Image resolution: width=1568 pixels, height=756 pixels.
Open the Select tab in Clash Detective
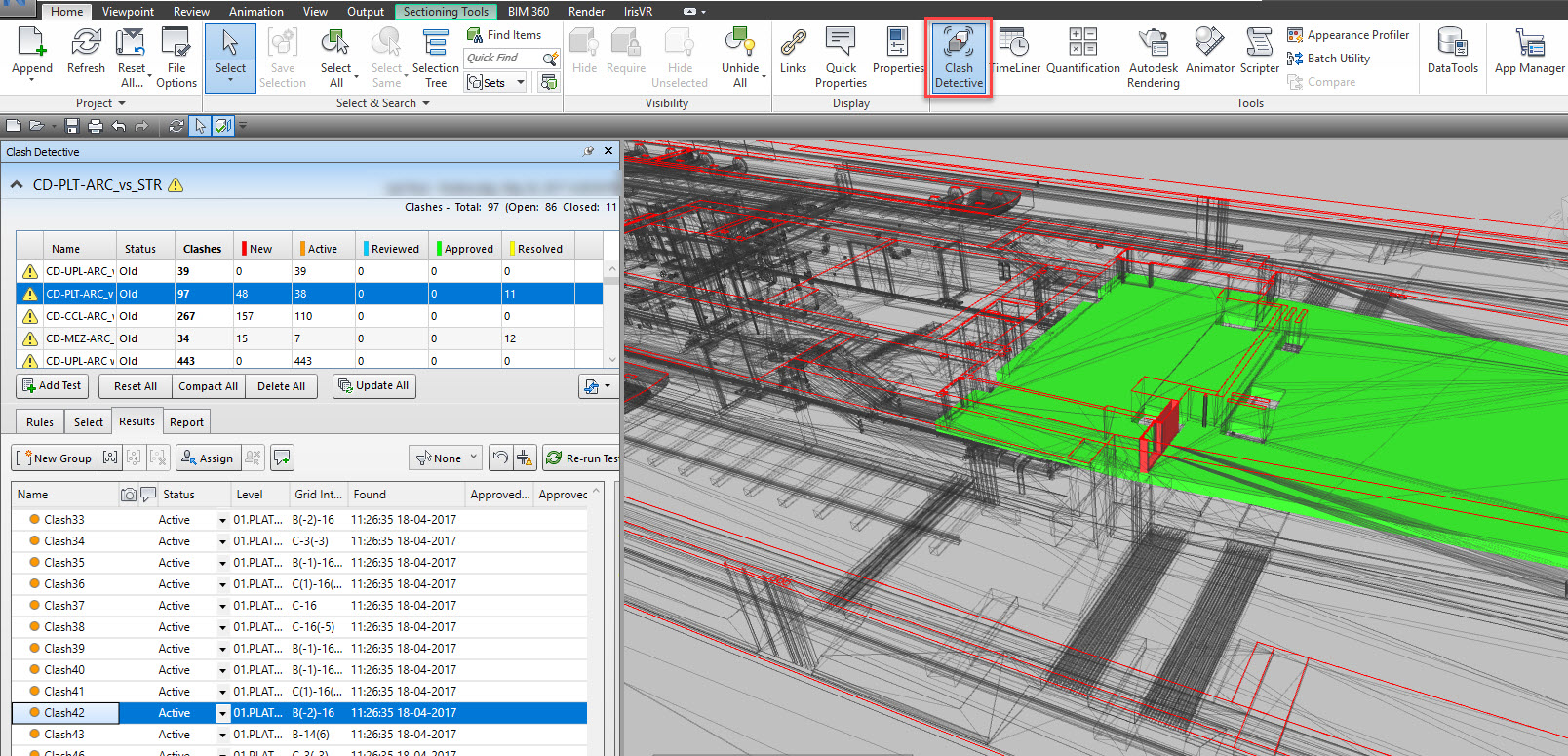pyautogui.click(x=88, y=422)
